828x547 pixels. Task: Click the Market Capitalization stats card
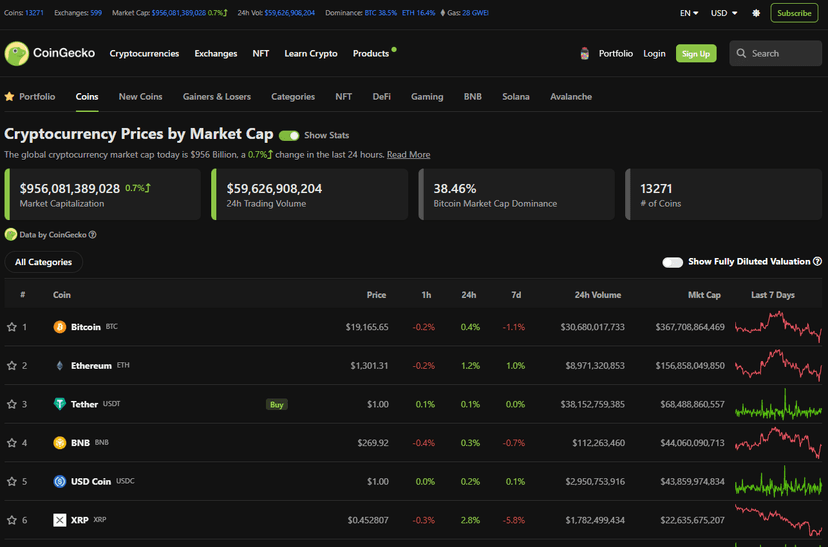[102, 194]
